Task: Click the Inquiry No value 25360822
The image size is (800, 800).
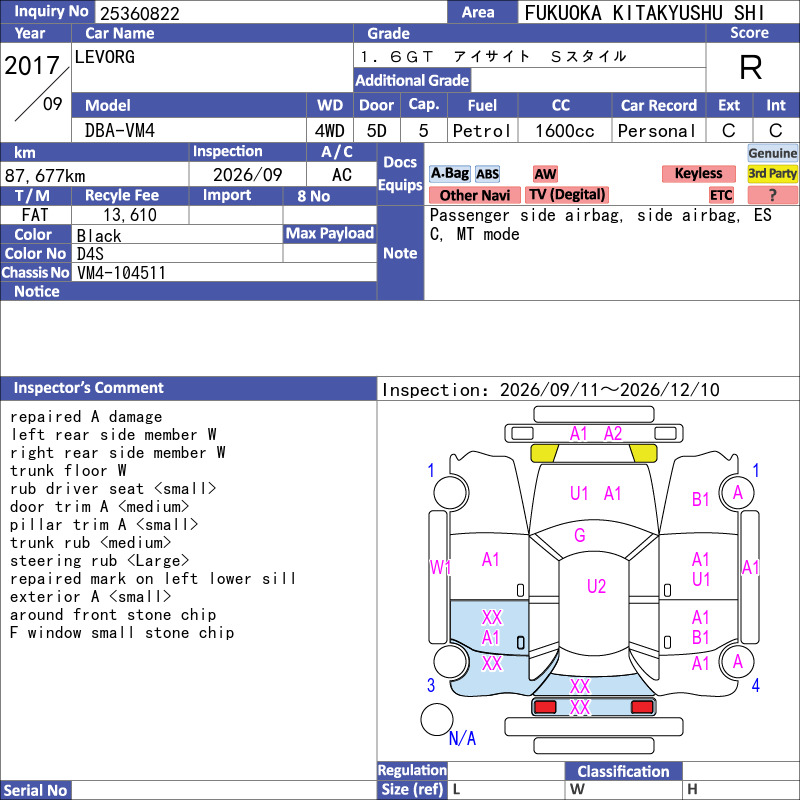Action: pos(140,13)
